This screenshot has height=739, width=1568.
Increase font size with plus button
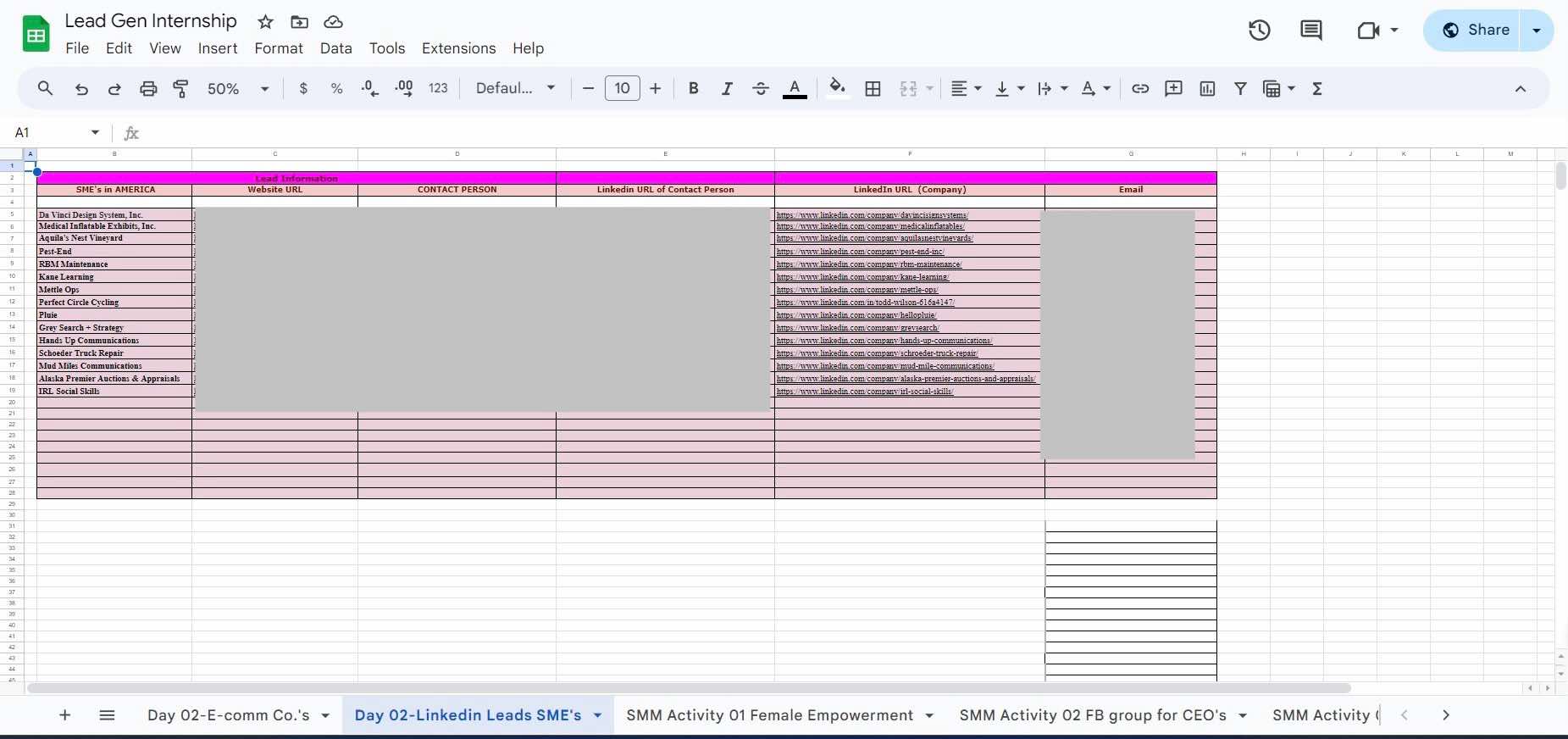click(655, 88)
